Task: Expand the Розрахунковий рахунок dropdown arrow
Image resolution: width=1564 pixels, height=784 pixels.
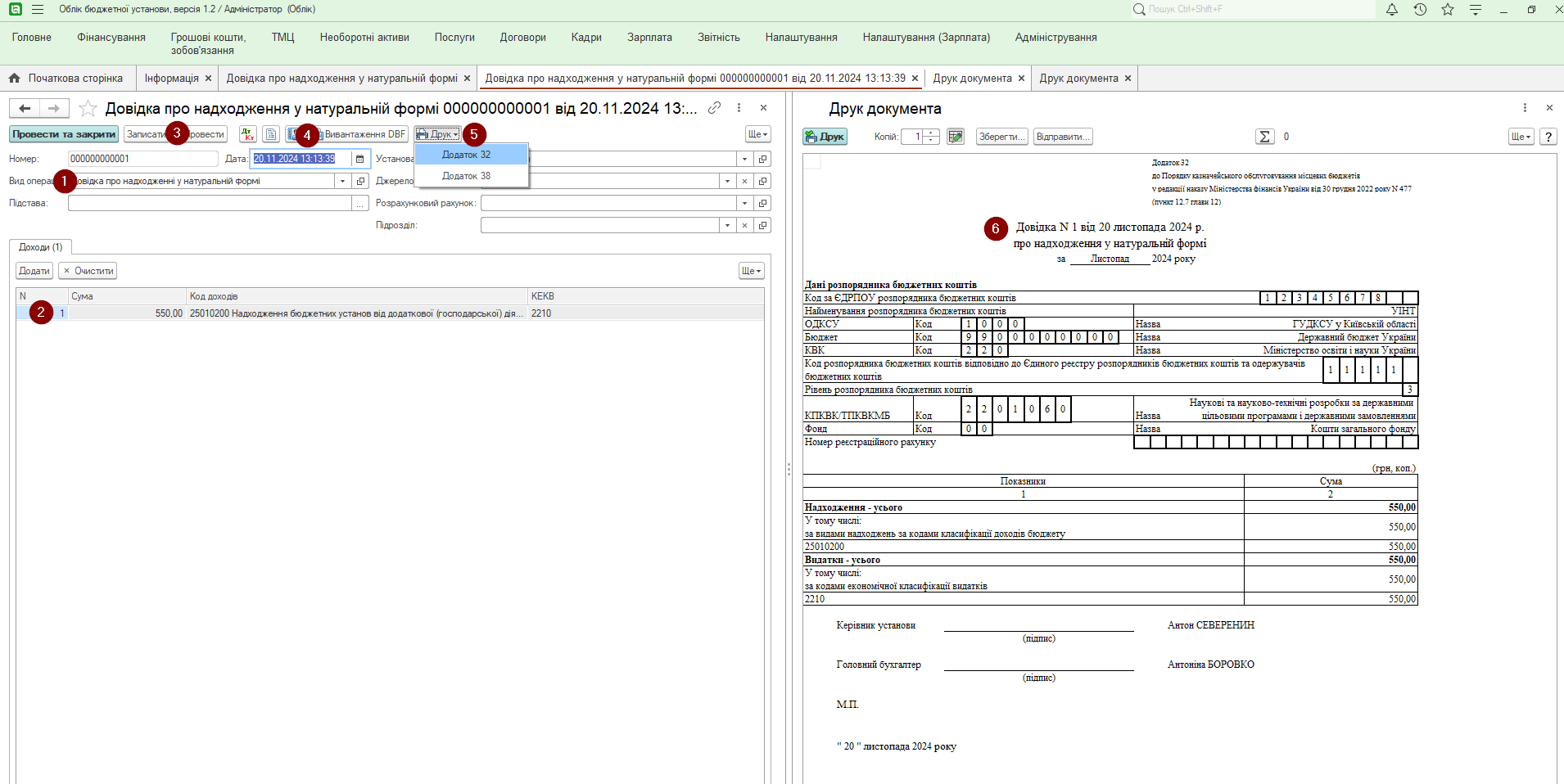Action: pyautogui.click(x=744, y=203)
